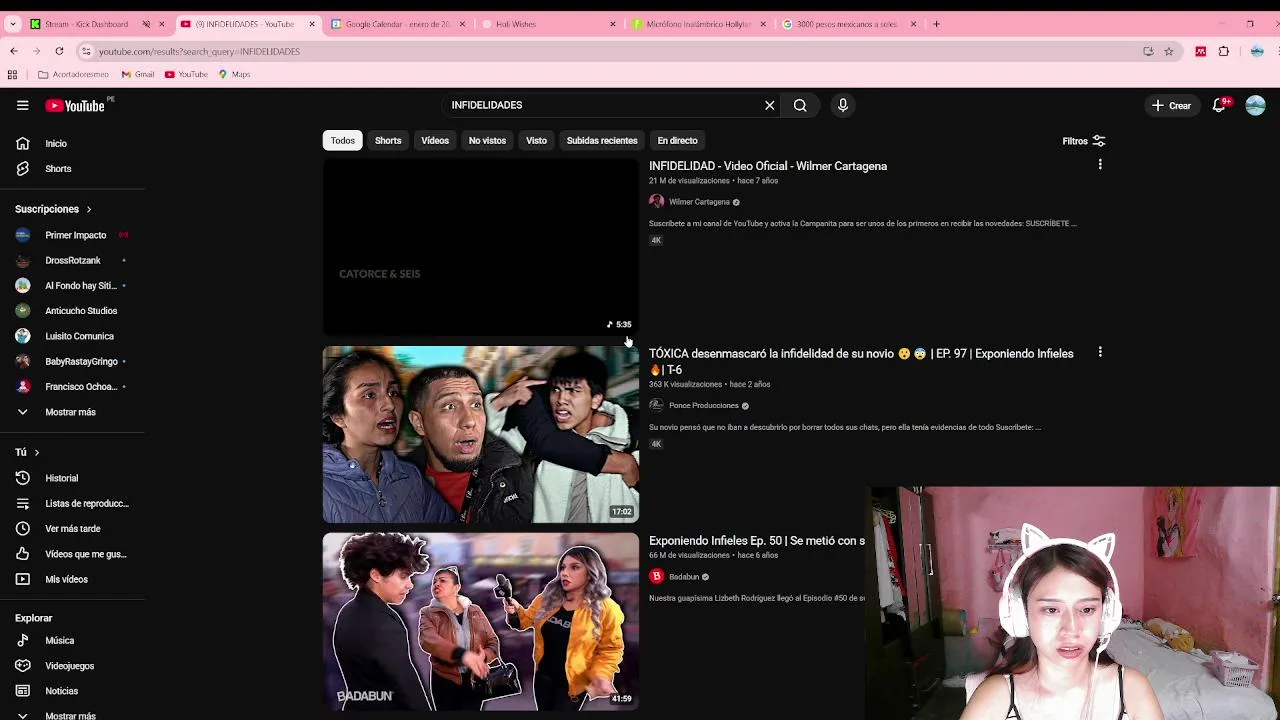The height and width of the screenshot is (720, 1280).
Task: Open the account avatar menu
Action: [x=1256, y=105]
